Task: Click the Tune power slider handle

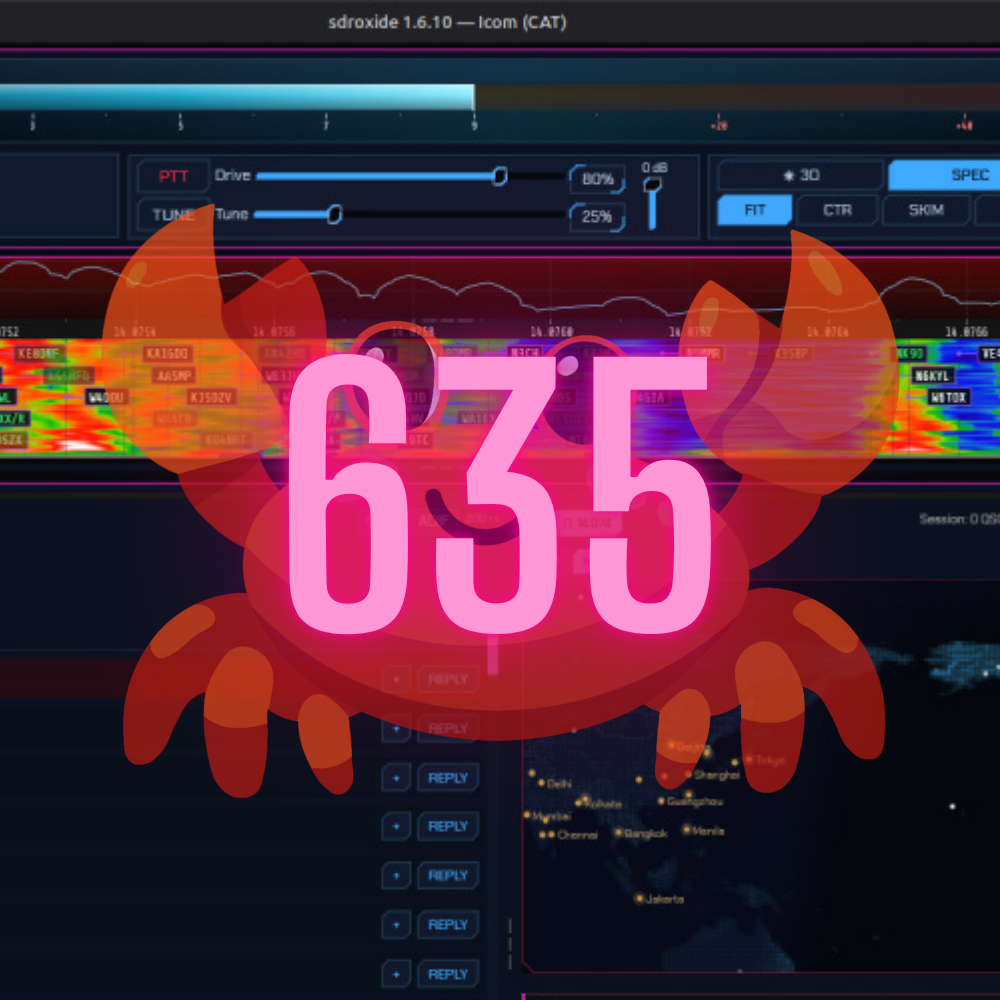Action: [x=334, y=214]
